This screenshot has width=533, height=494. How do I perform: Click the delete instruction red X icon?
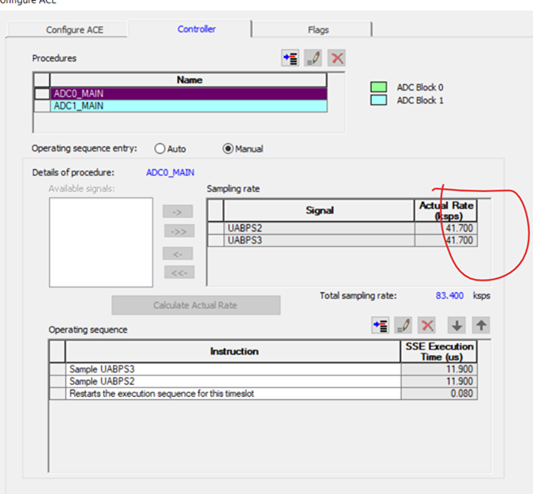click(x=427, y=325)
